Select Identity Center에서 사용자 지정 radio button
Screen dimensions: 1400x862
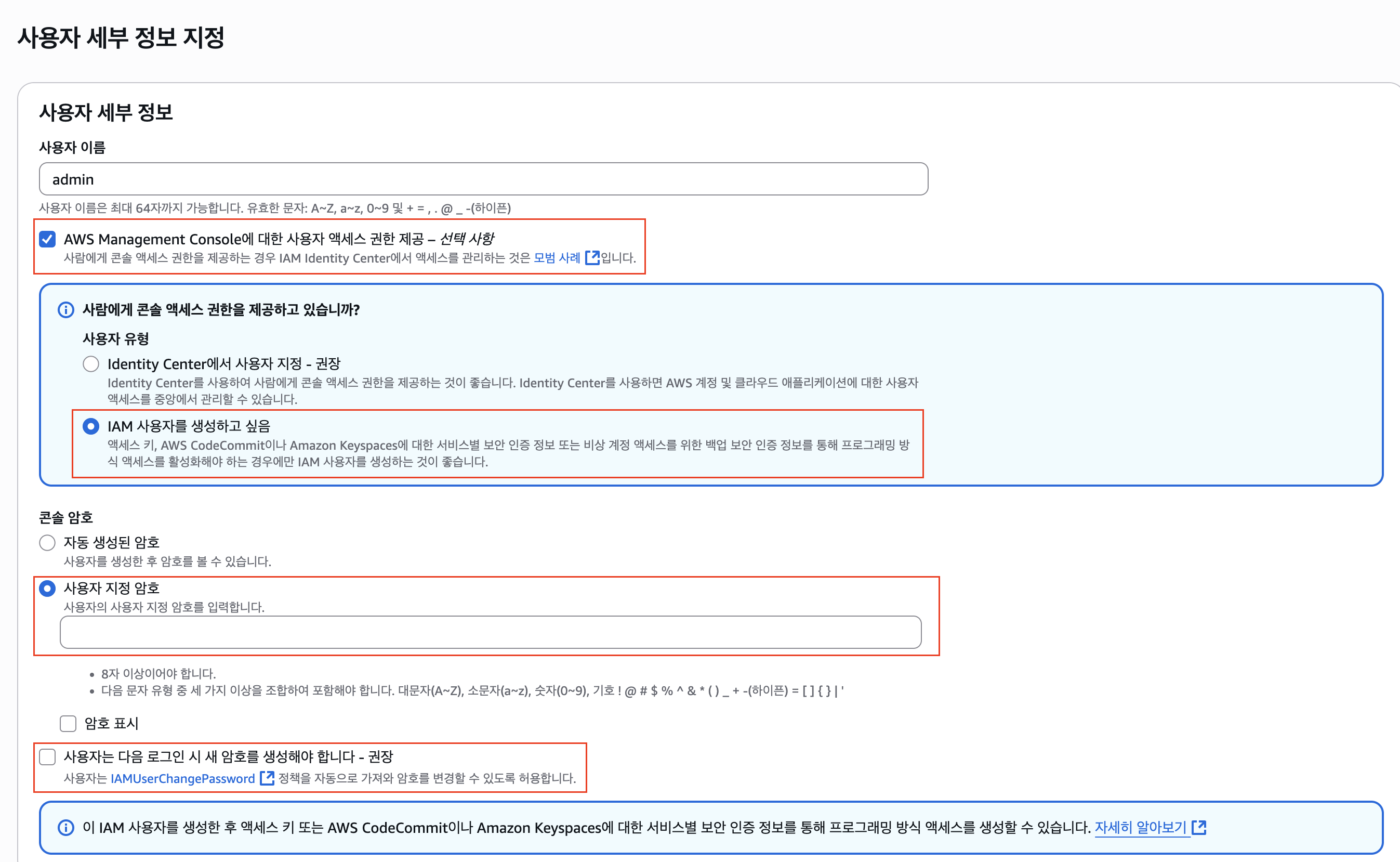pyautogui.click(x=91, y=364)
